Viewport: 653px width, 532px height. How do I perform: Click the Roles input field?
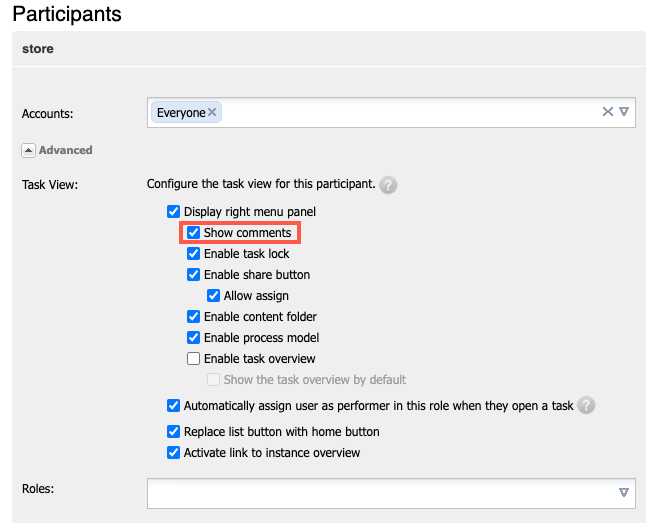point(380,492)
